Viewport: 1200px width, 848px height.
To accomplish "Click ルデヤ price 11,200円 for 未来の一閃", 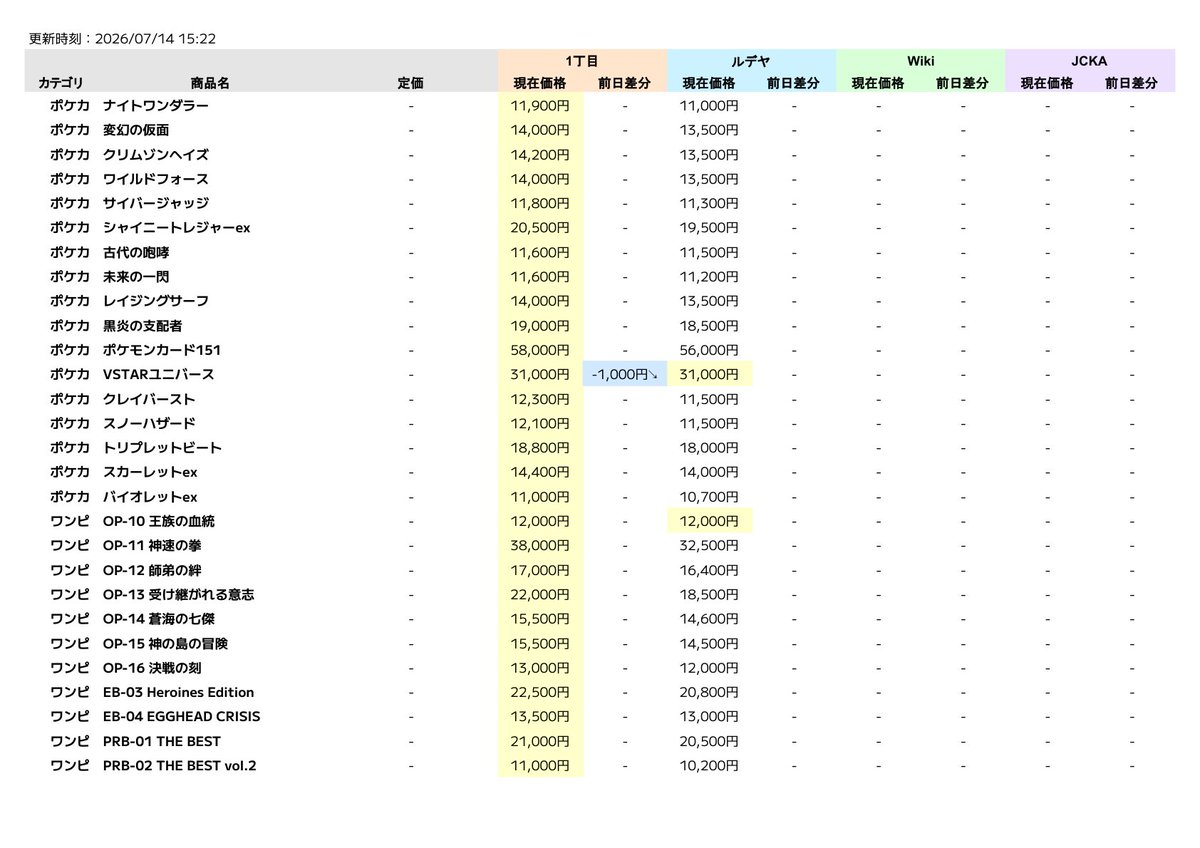I will tap(709, 276).
